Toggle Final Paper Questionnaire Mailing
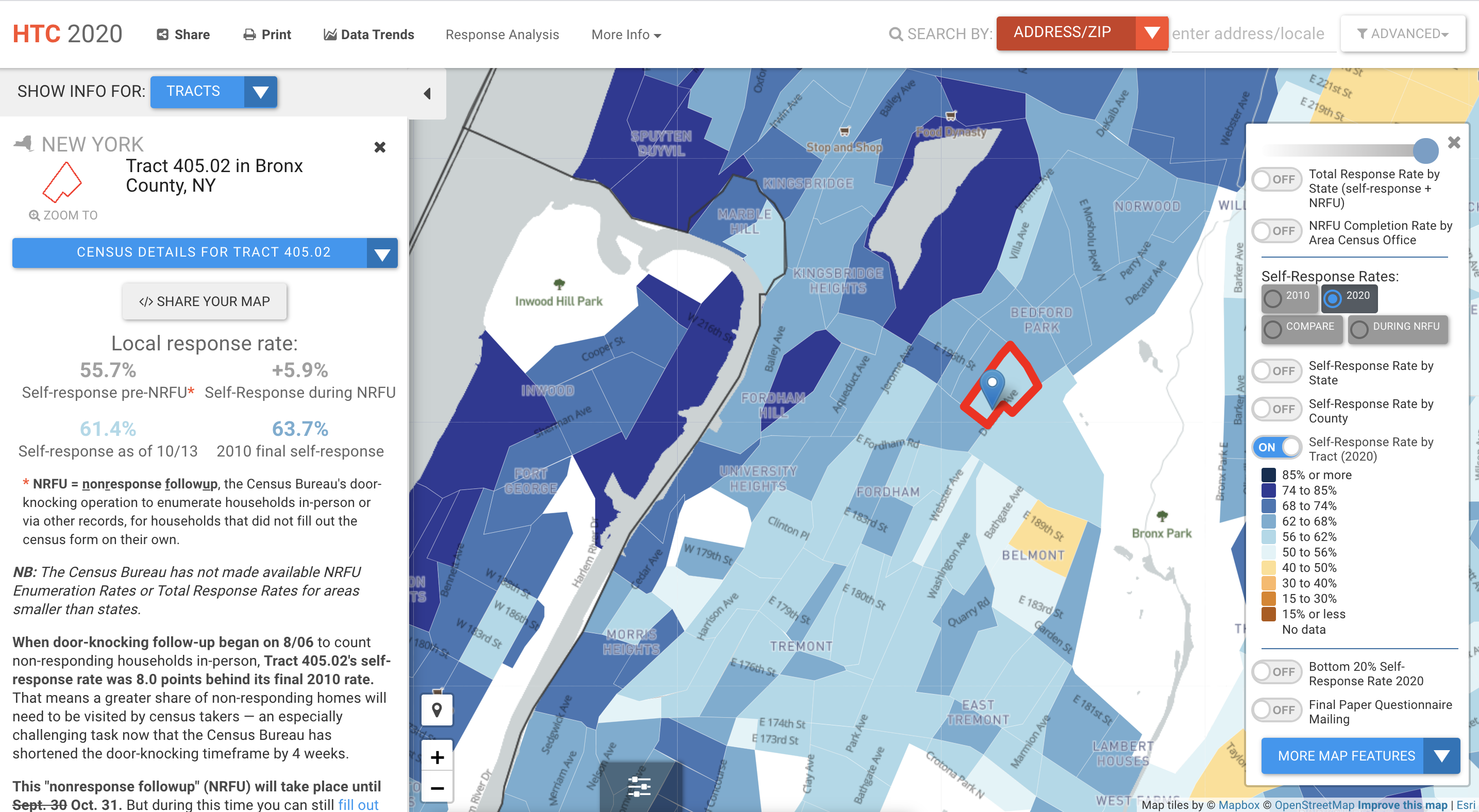Viewport: 1479px width, 812px height. [x=1277, y=711]
